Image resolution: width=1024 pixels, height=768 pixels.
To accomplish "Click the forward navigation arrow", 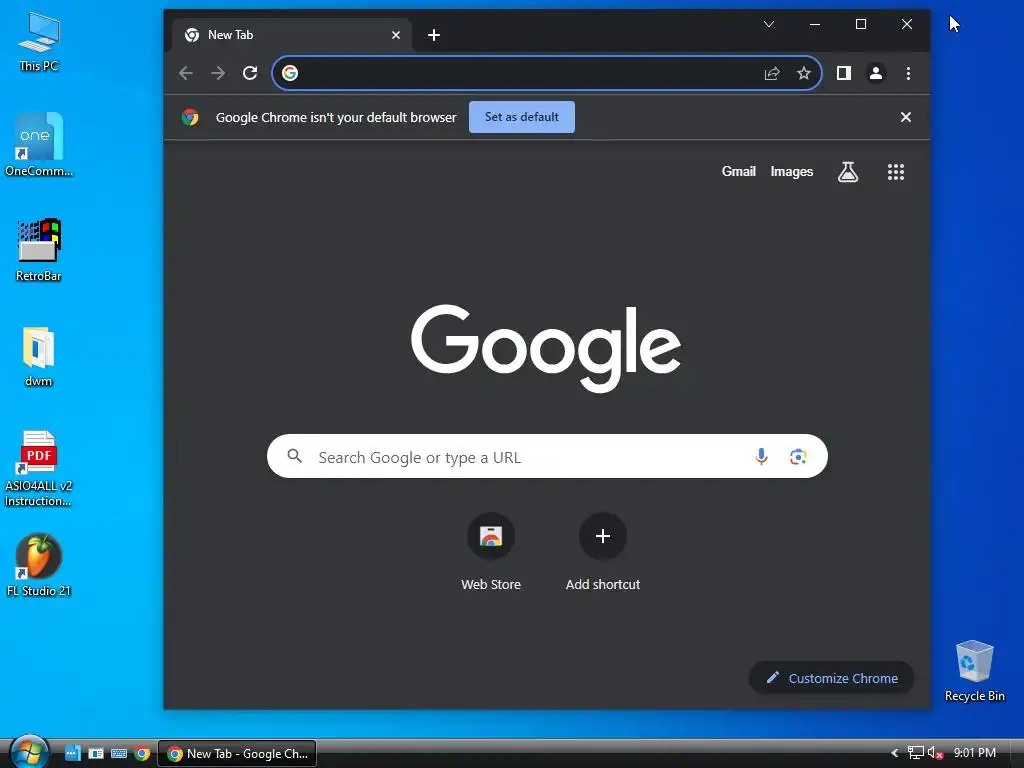I will 218,73.
